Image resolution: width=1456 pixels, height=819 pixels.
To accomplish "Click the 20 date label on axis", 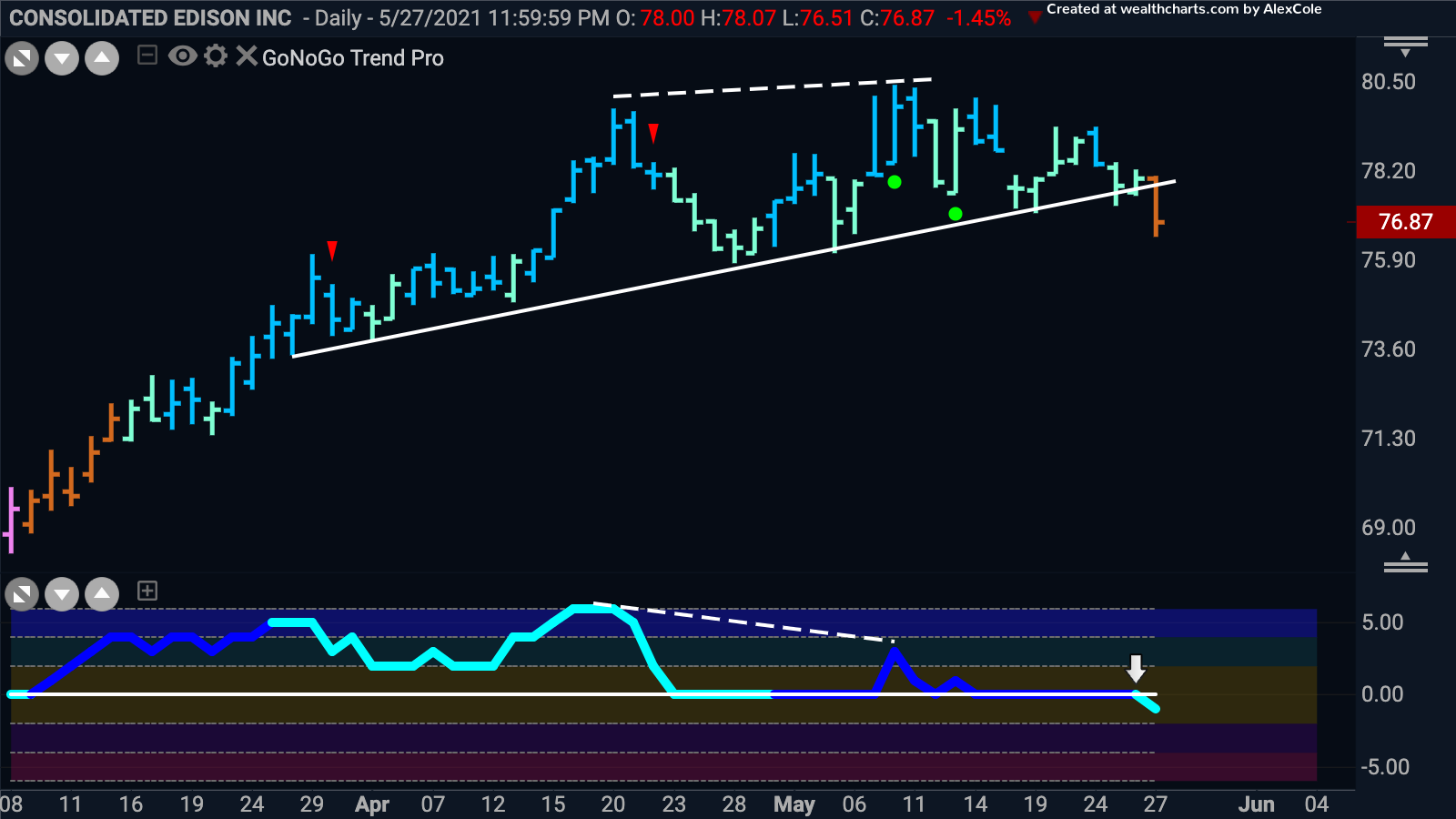I will point(613,804).
